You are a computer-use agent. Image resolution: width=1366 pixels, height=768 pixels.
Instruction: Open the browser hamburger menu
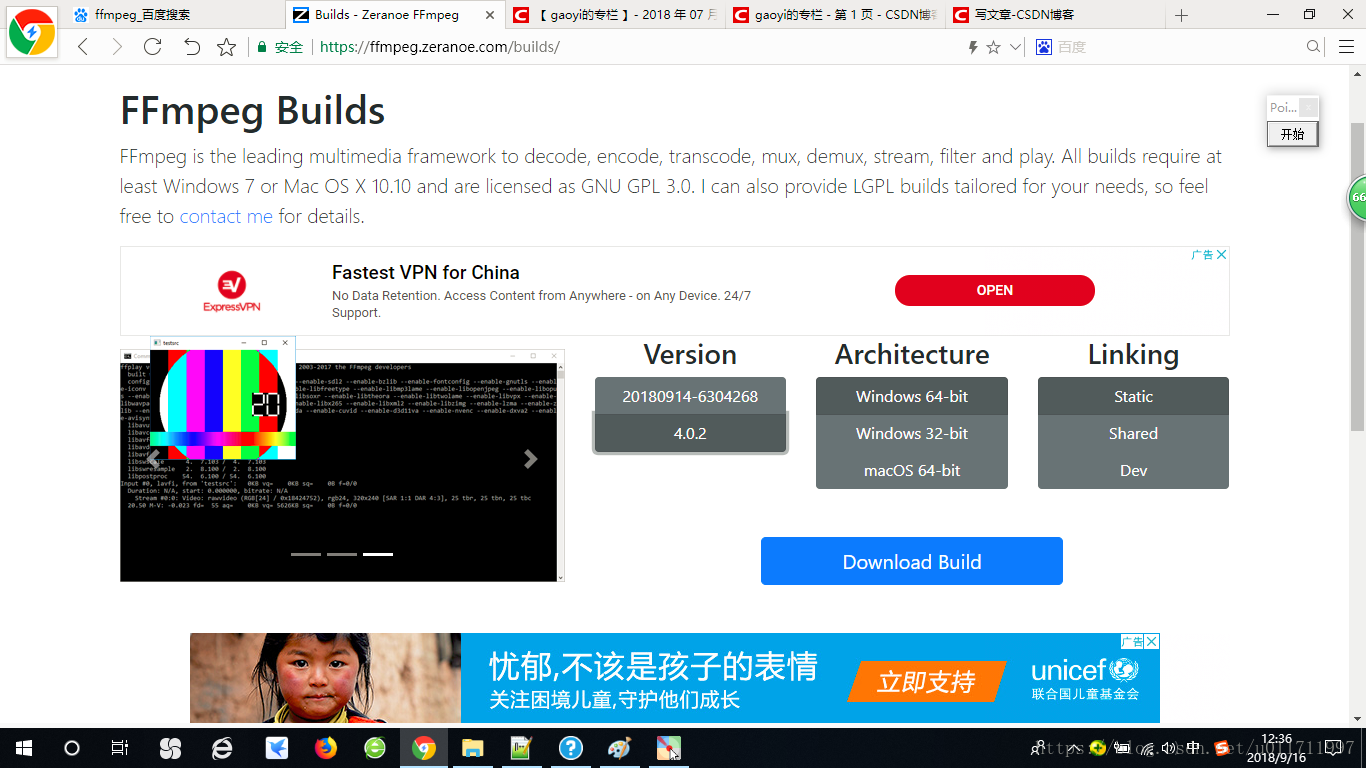[1346, 47]
